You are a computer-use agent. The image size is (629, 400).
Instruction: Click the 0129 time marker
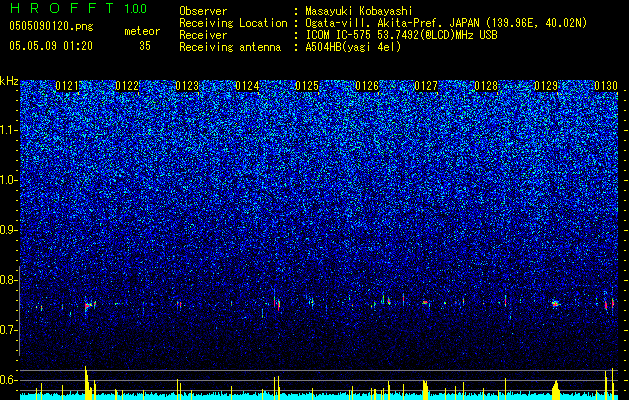point(546,86)
